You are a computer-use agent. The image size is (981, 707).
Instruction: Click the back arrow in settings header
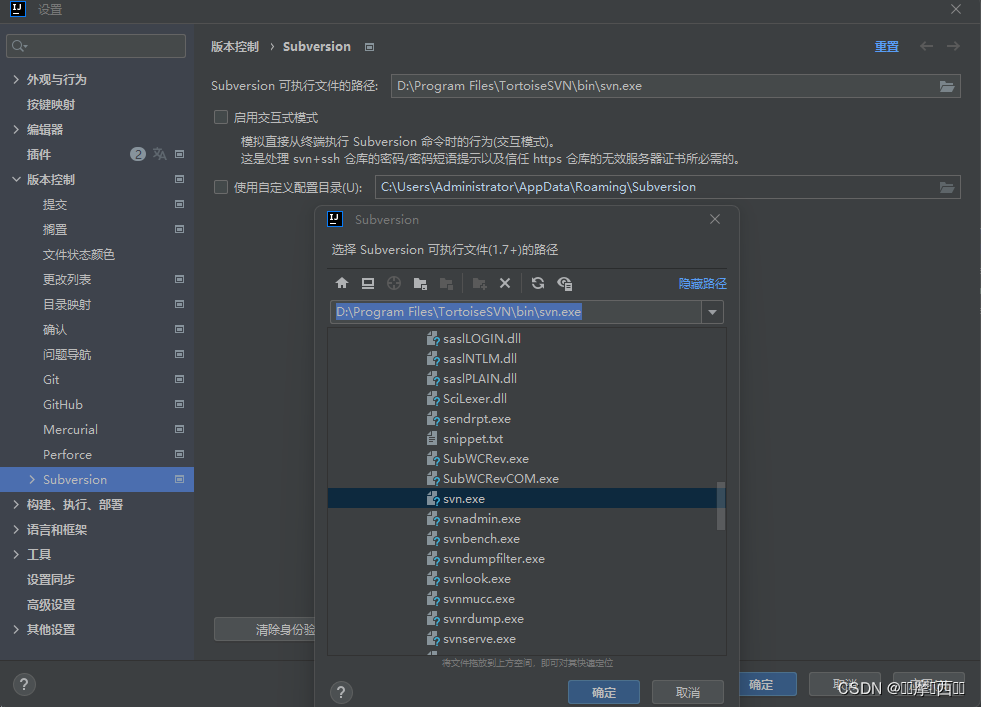coord(927,46)
